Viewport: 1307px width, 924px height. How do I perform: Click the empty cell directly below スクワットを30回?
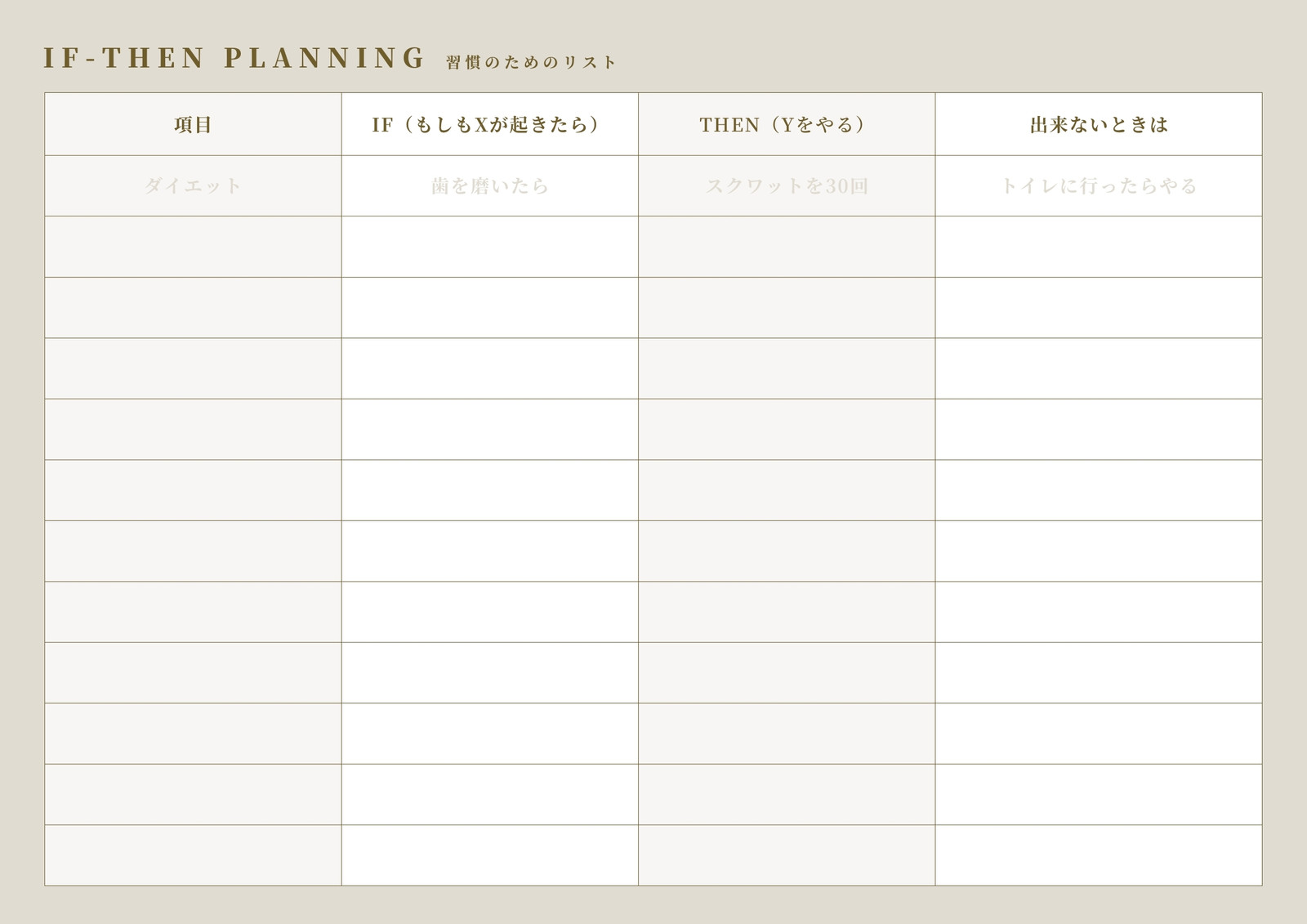tap(787, 247)
